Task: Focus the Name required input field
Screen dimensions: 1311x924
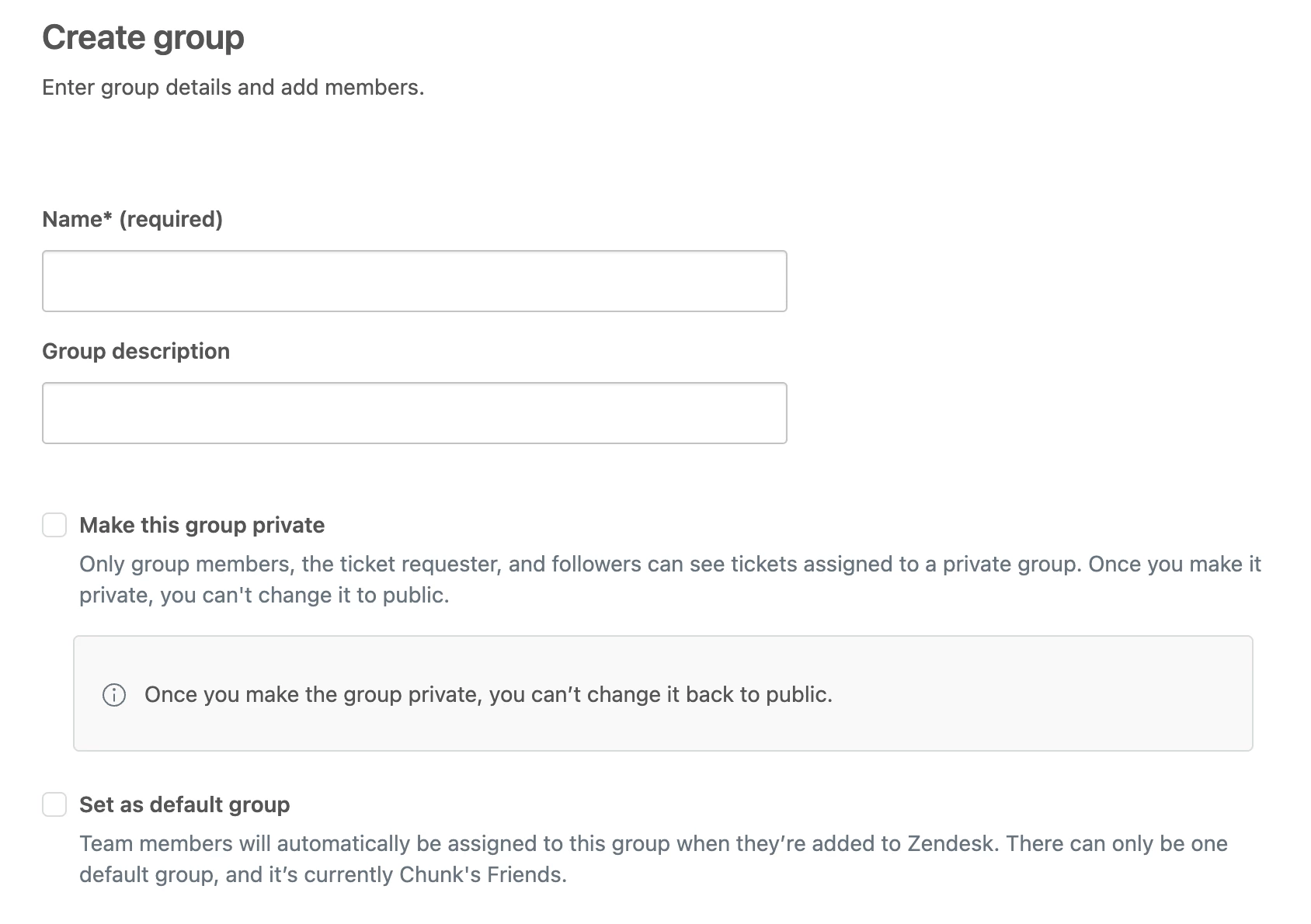Action: tap(414, 281)
